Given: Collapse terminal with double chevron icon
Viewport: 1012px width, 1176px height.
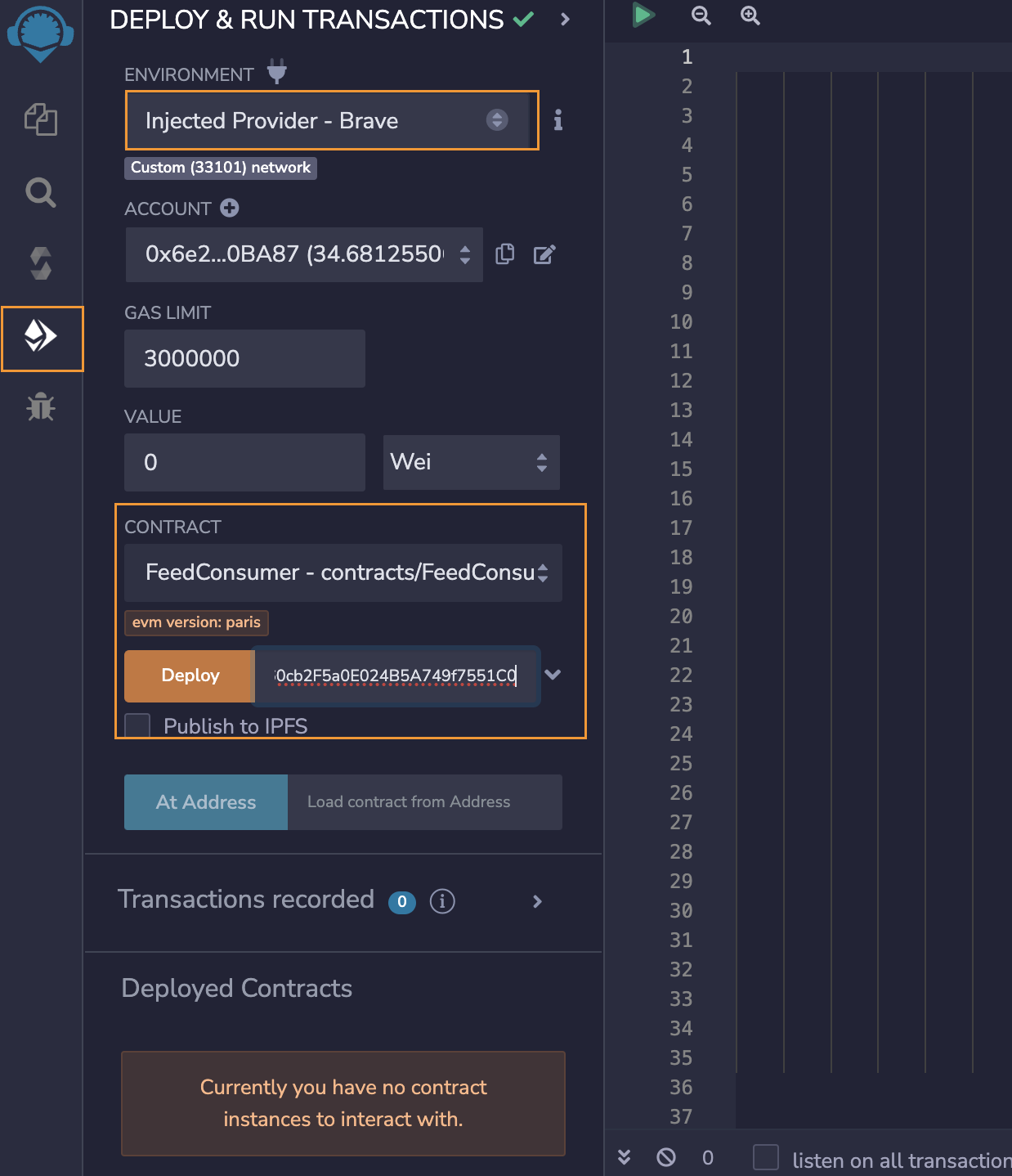Looking at the screenshot, I should (x=624, y=1156).
